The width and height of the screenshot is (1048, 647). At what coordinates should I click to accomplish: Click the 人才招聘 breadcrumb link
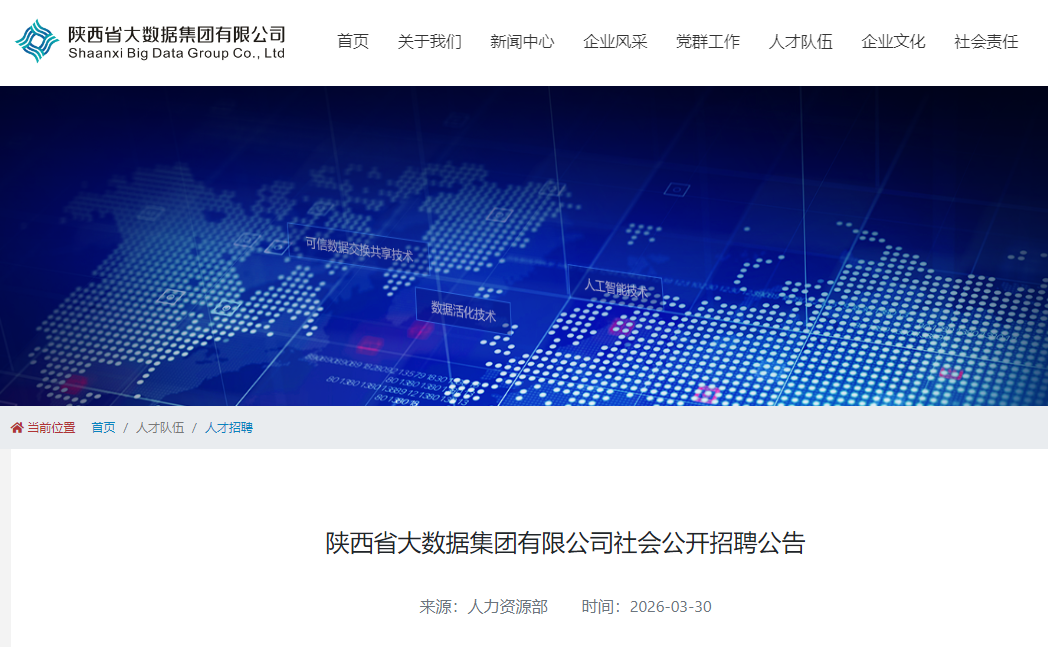pos(229,428)
